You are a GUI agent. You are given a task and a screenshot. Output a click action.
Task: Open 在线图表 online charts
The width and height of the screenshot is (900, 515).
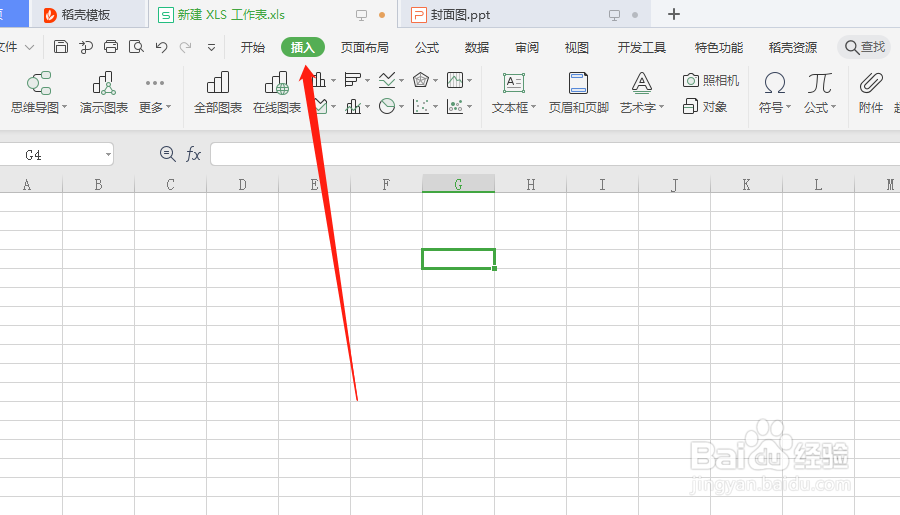click(277, 92)
